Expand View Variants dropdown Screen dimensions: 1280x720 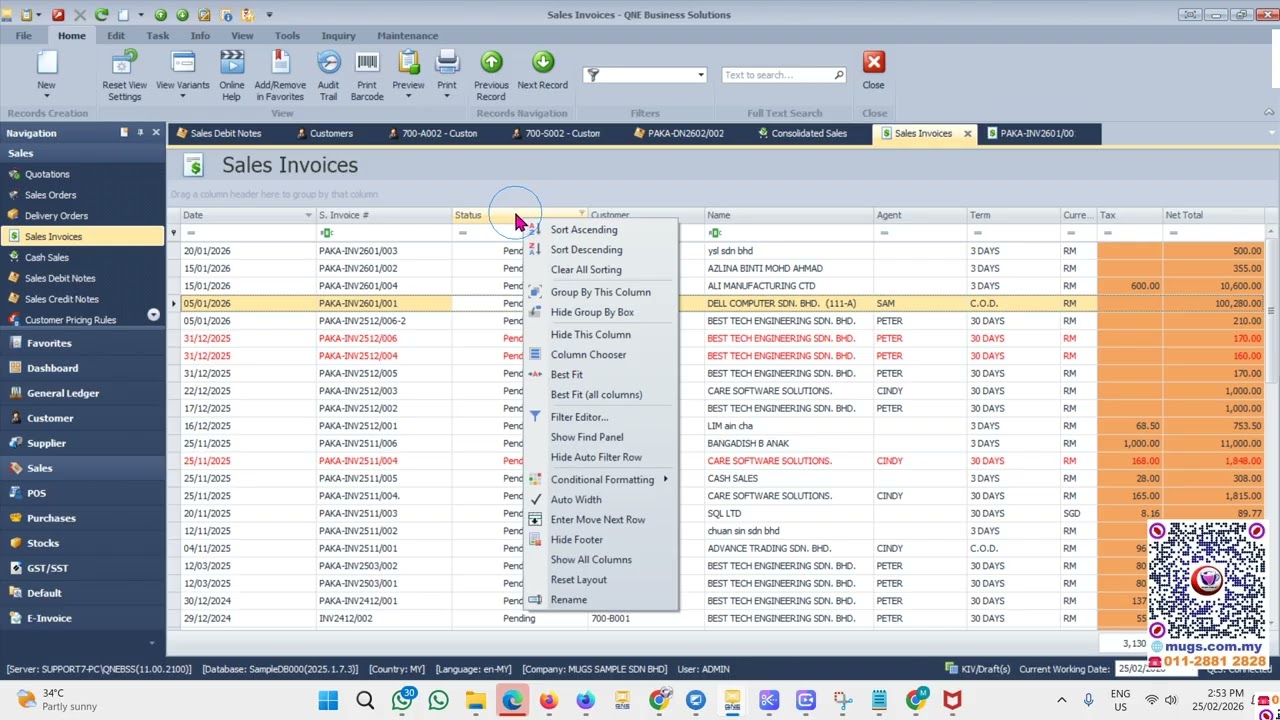point(182,97)
